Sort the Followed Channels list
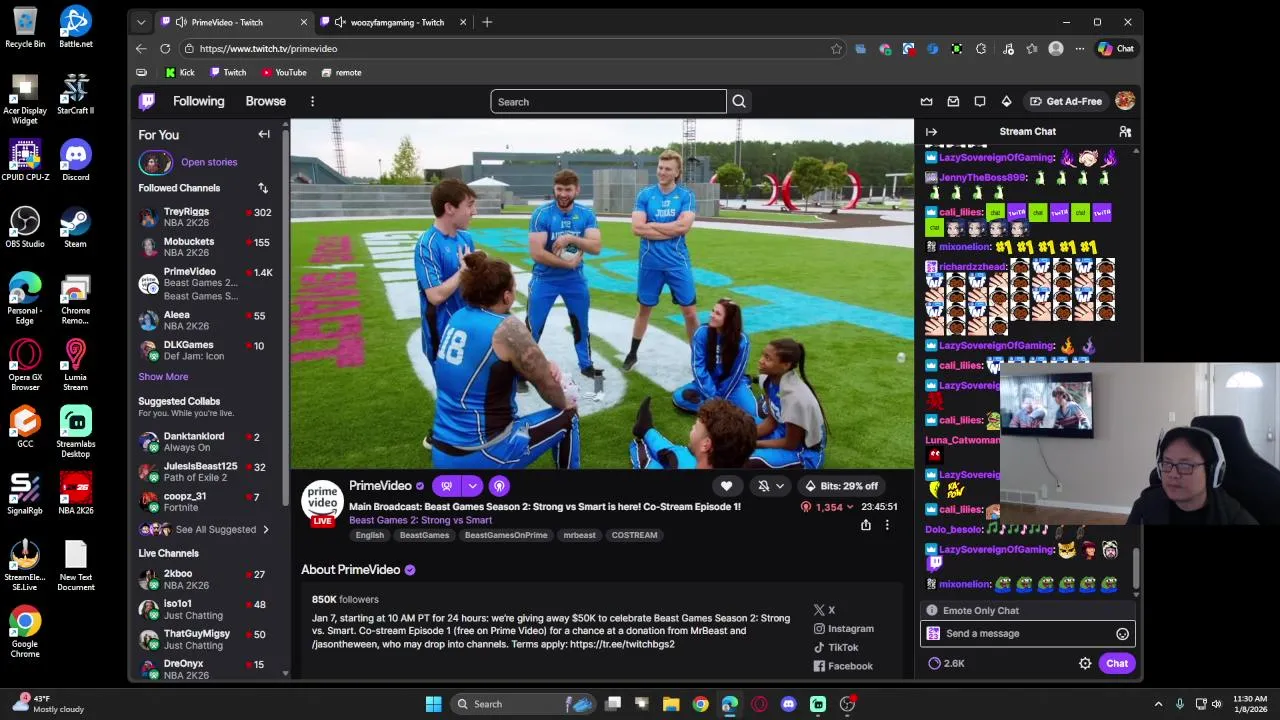Screen dimensions: 1280x720 point(263,188)
